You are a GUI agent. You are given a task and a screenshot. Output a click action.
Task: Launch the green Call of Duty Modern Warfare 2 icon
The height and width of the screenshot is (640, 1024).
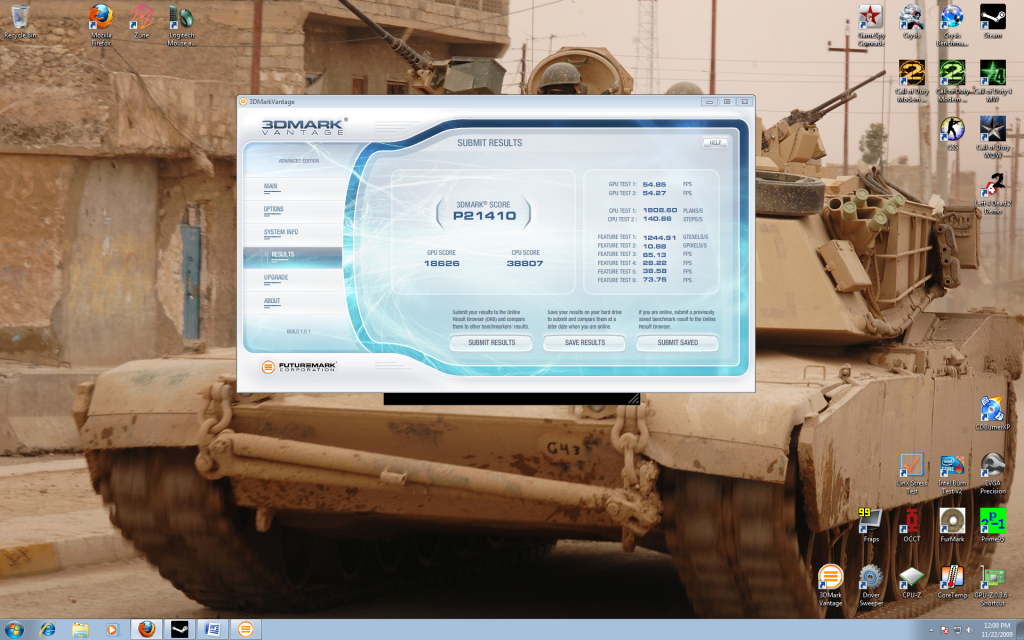[952, 81]
